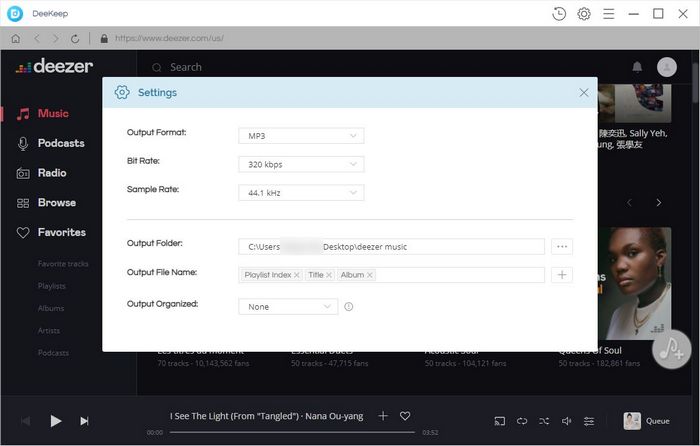Favorite the current track heart icon
Viewport: 700px width, 446px height.
405,416
